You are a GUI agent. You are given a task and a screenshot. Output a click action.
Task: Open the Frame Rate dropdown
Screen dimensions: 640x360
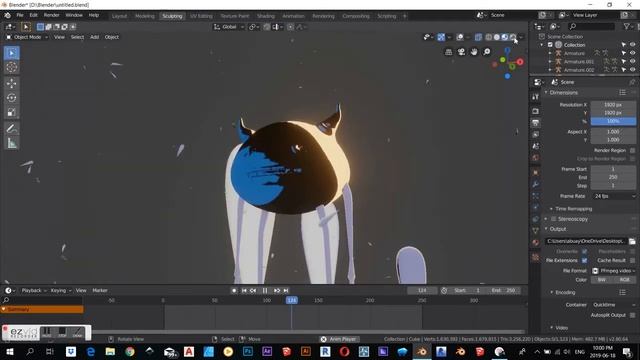613,196
